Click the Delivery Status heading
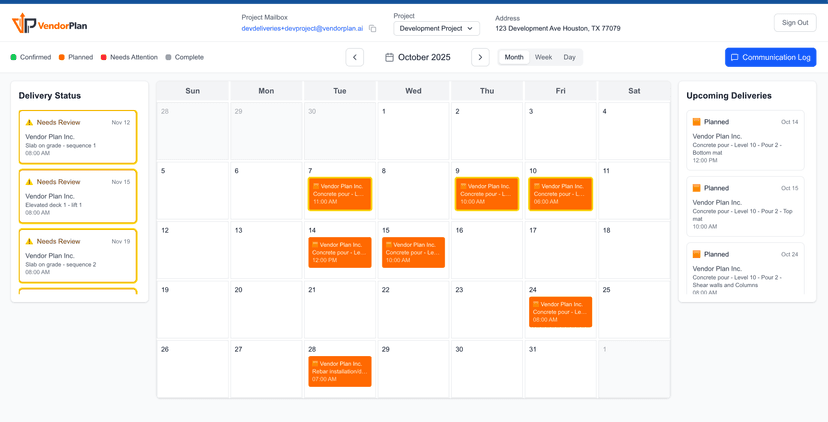The width and height of the screenshot is (828, 422). point(50,96)
